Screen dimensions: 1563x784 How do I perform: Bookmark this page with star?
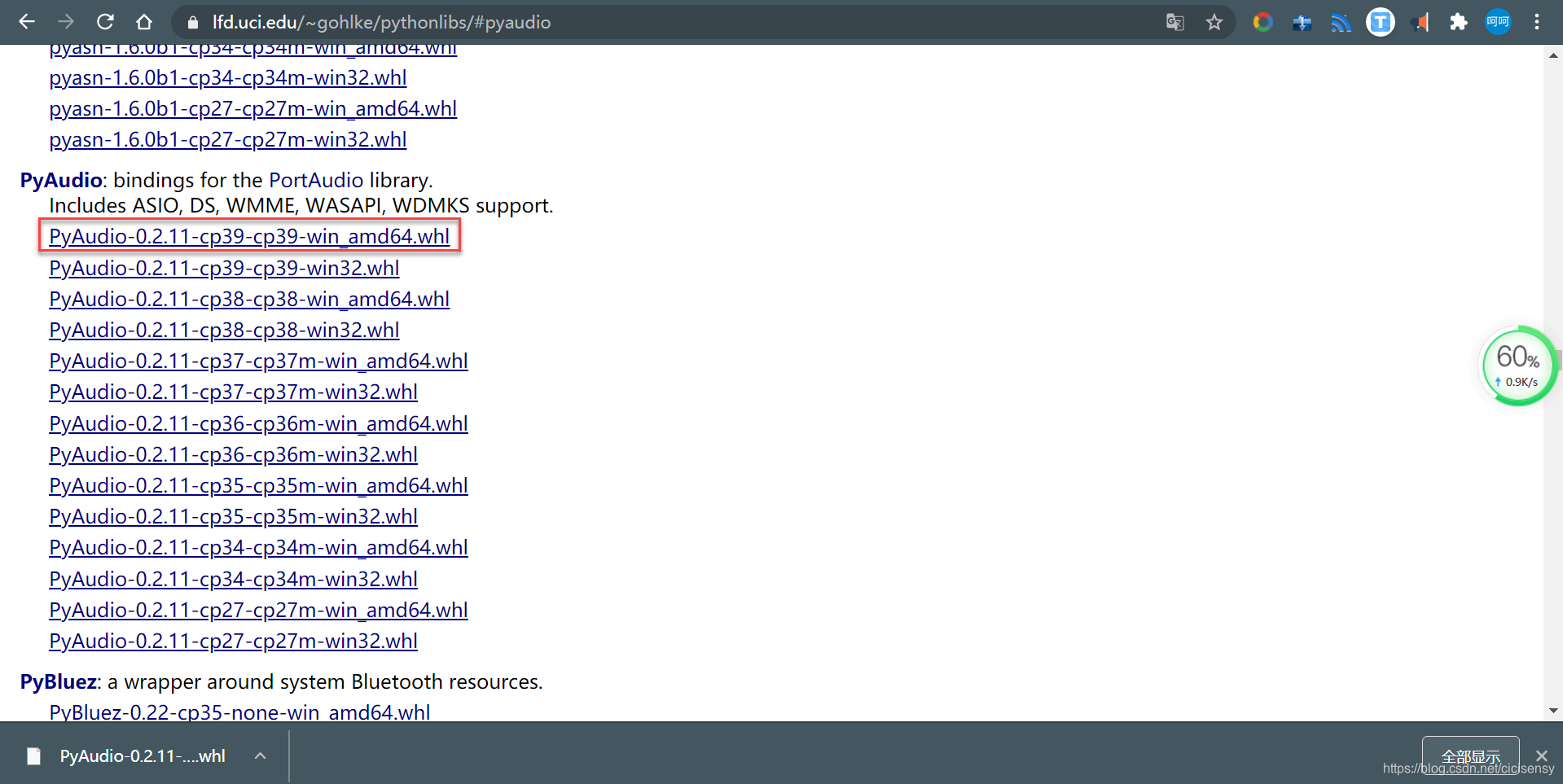[x=1214, y=22]
